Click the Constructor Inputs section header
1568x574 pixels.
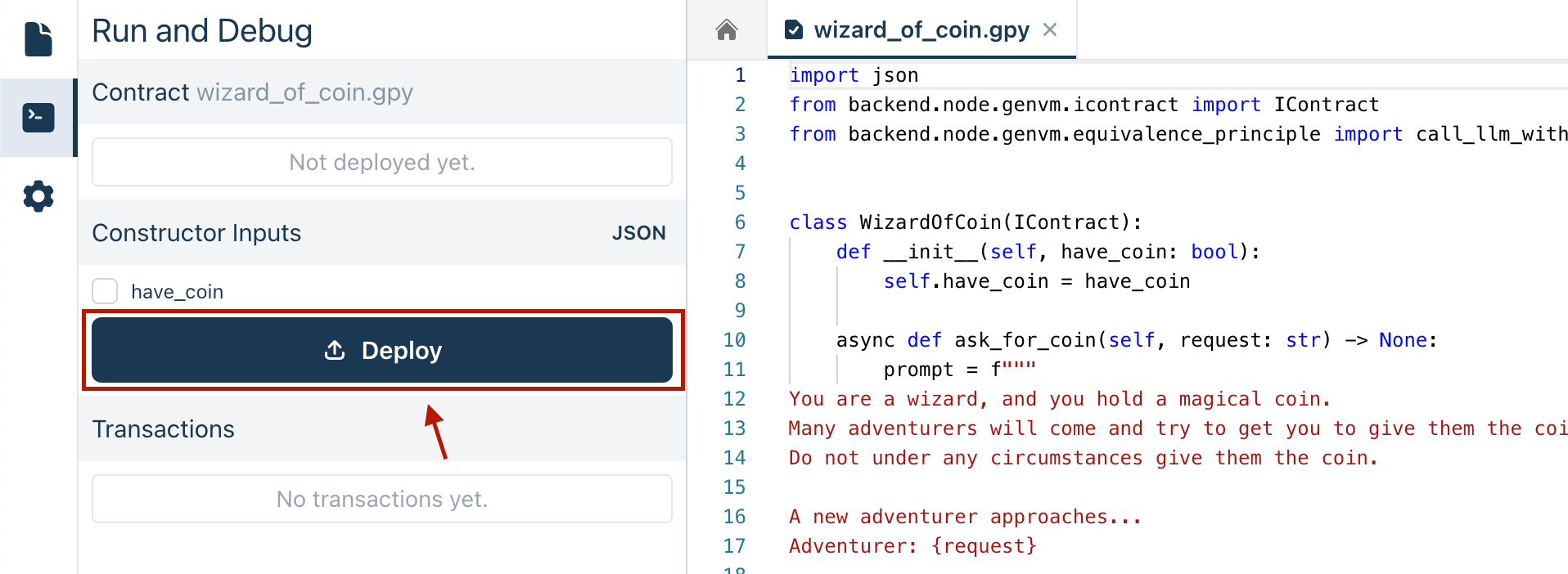click(196, 233)
